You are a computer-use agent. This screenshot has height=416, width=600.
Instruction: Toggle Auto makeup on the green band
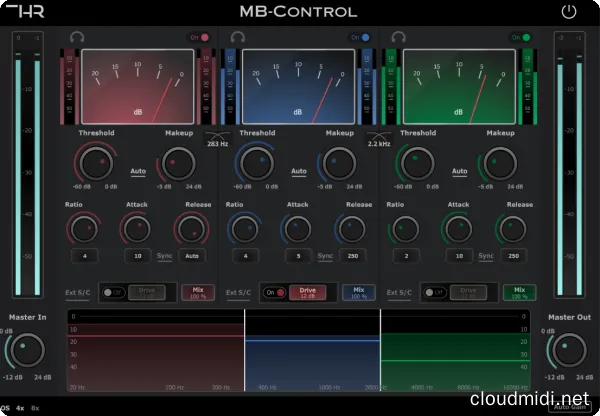pyautogui.click(x=460, y=171)
